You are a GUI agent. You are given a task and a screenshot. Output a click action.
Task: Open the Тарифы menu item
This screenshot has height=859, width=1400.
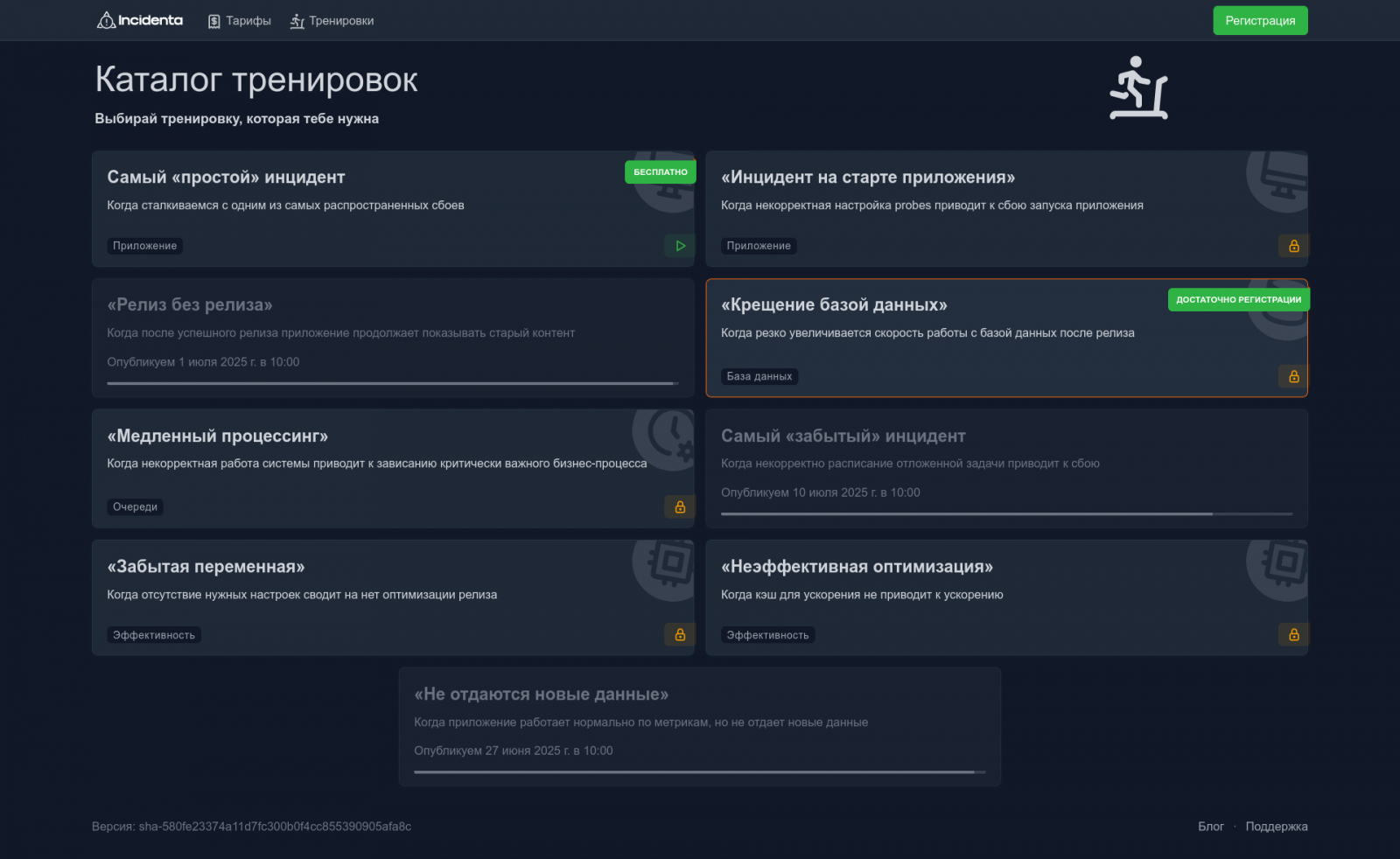click(x=239, y=21)
